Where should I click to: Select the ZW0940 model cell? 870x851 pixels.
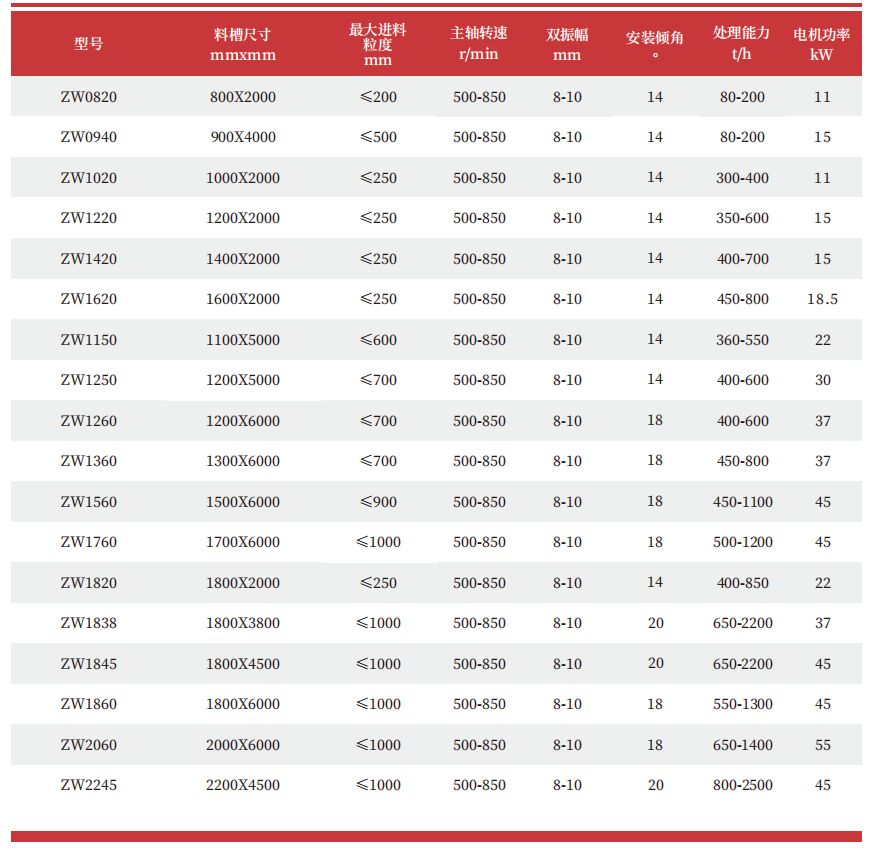point(88,137)
